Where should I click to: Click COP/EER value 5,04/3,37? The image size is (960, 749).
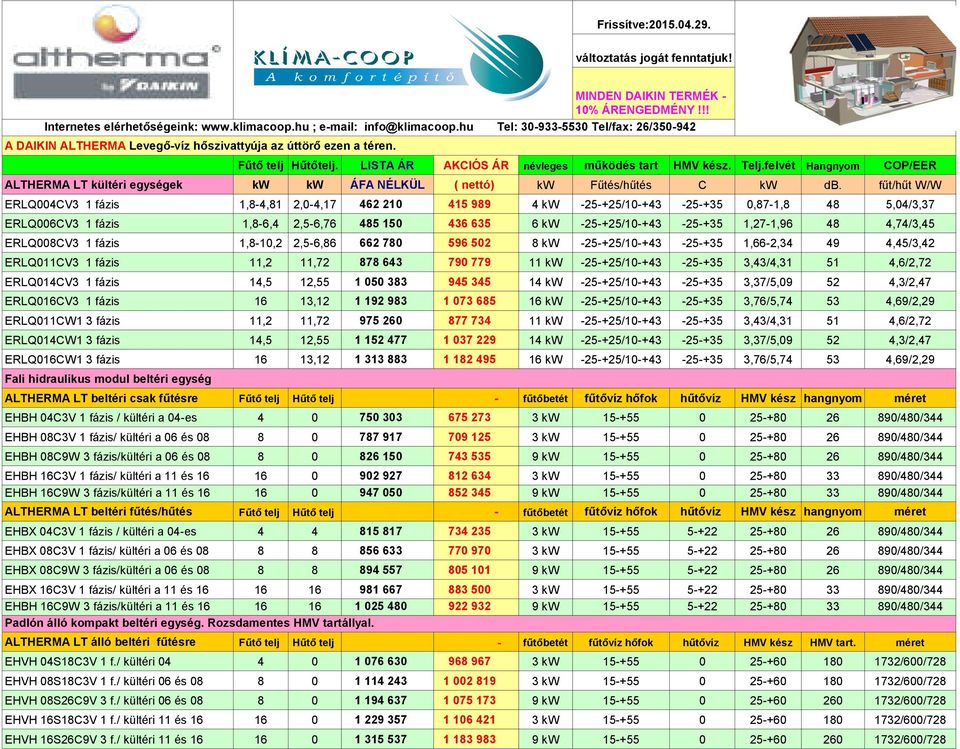coord(909,205)
